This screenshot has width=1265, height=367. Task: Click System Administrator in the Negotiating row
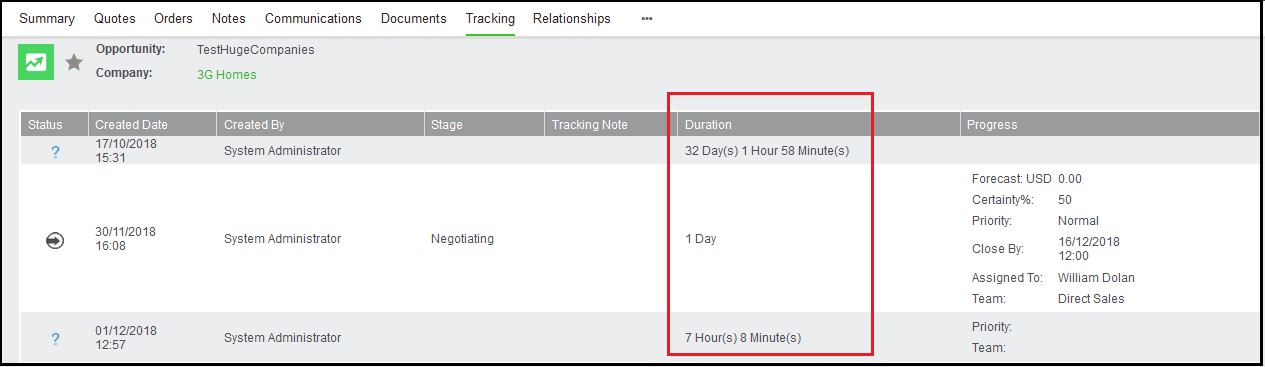[x=282, y=239]
